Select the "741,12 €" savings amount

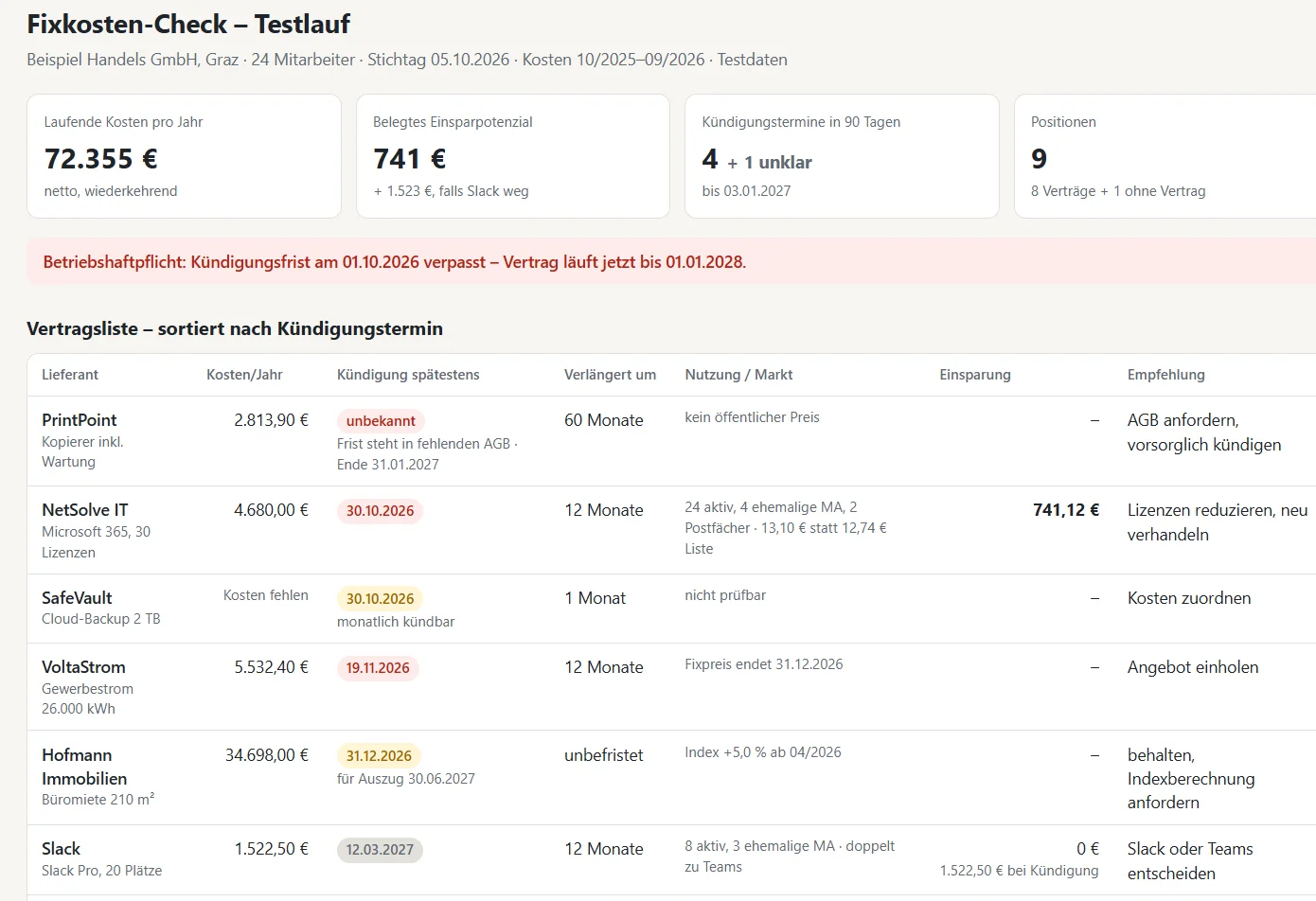[x=1066, y=510]
